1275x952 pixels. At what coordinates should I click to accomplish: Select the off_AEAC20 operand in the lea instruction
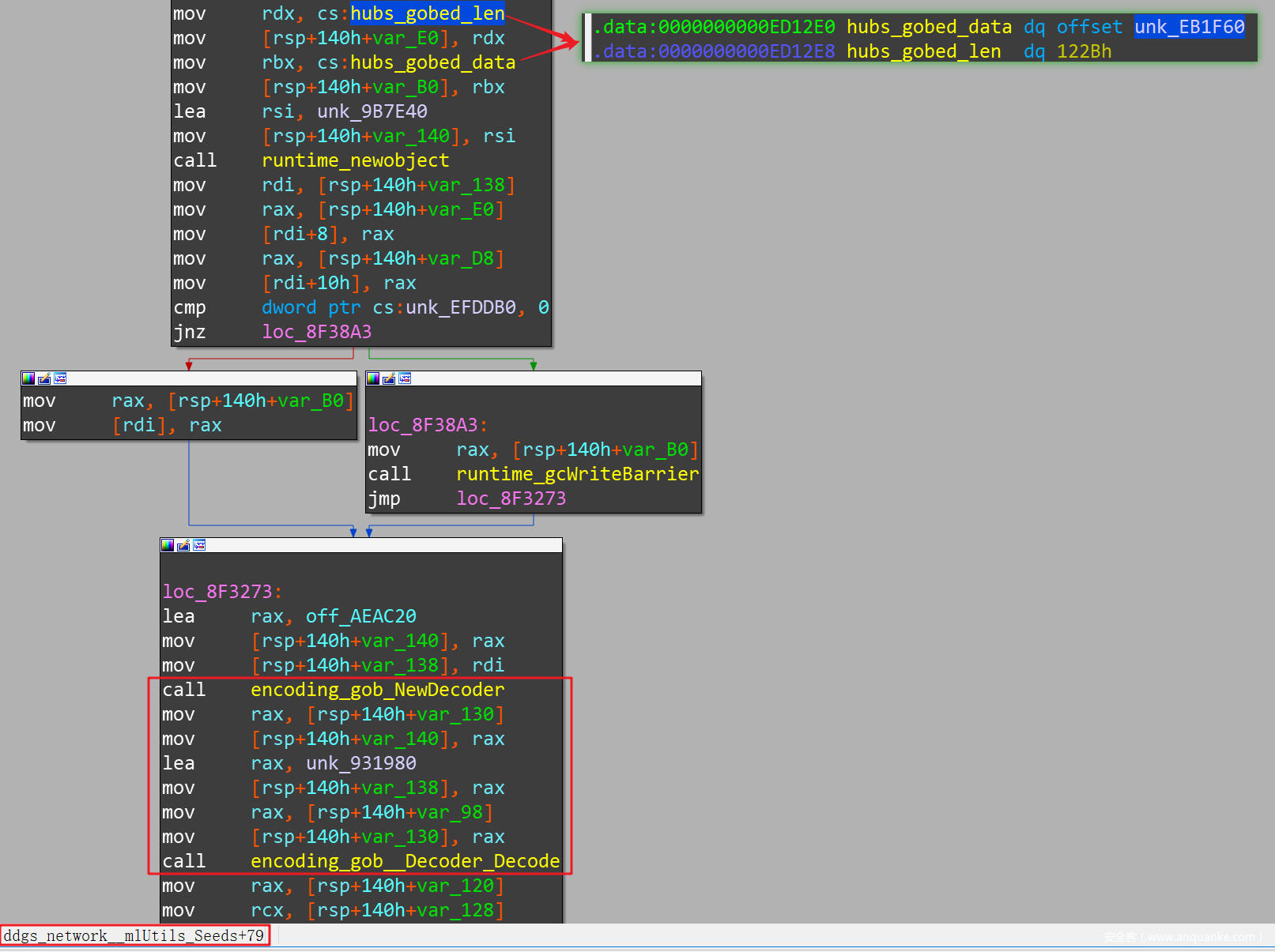tap(360, 616)
